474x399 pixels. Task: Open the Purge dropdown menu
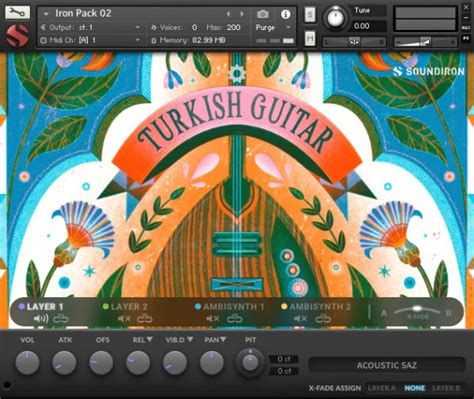289,27
